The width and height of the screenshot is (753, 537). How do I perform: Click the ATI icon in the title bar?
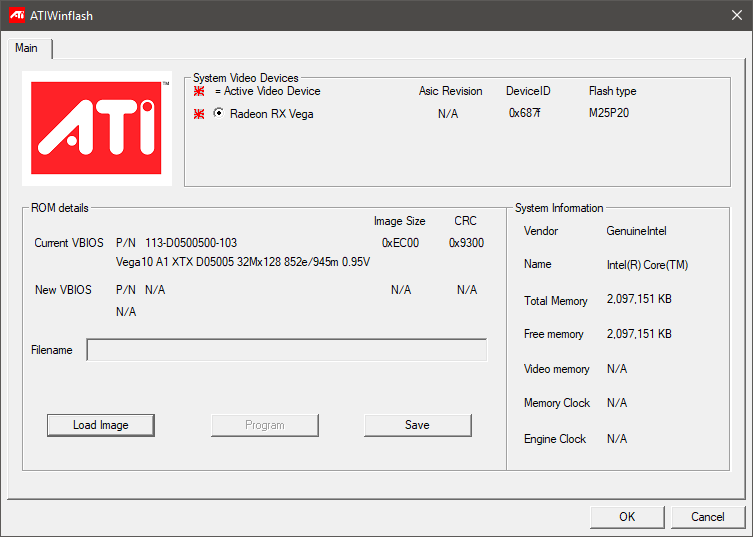[17, 15]
